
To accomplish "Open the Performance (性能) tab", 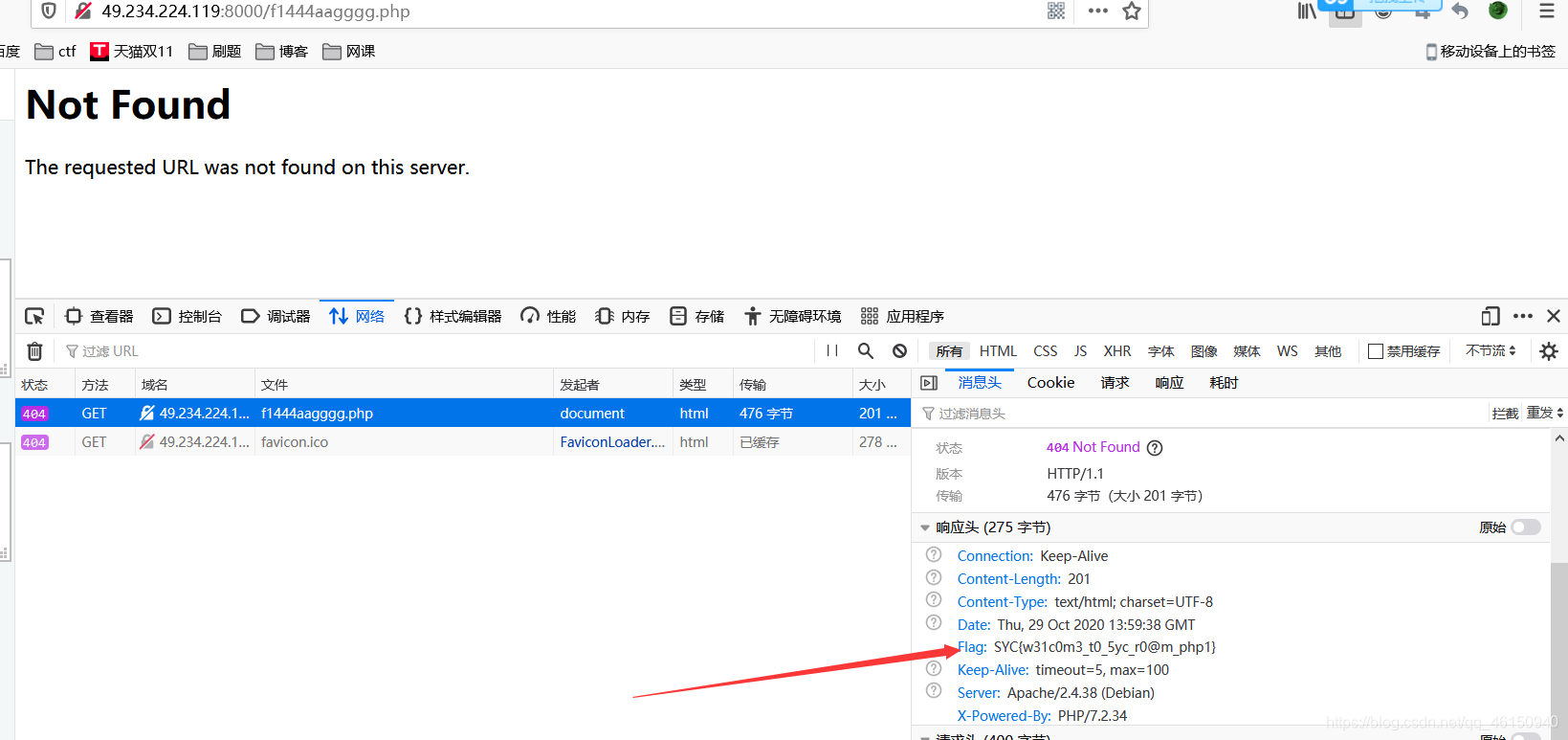I will coord(548,316).
